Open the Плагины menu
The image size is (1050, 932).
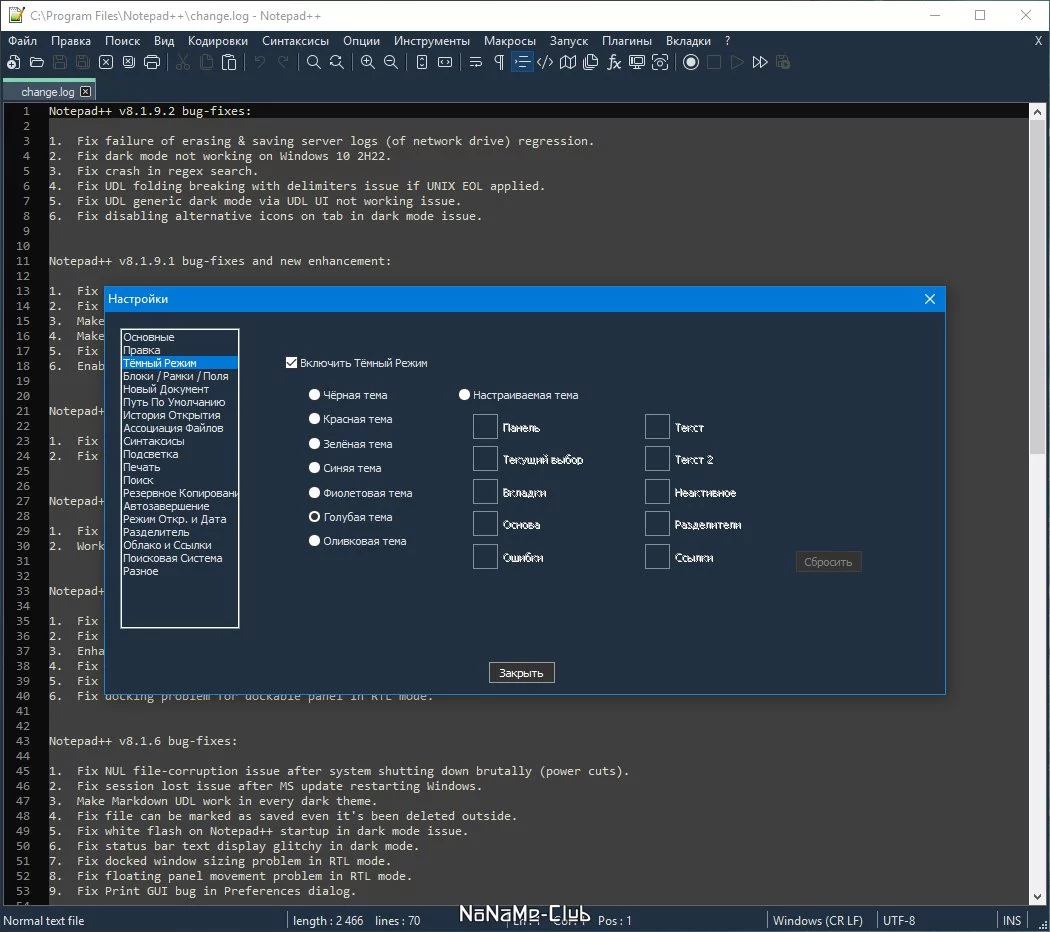(627, 41)
